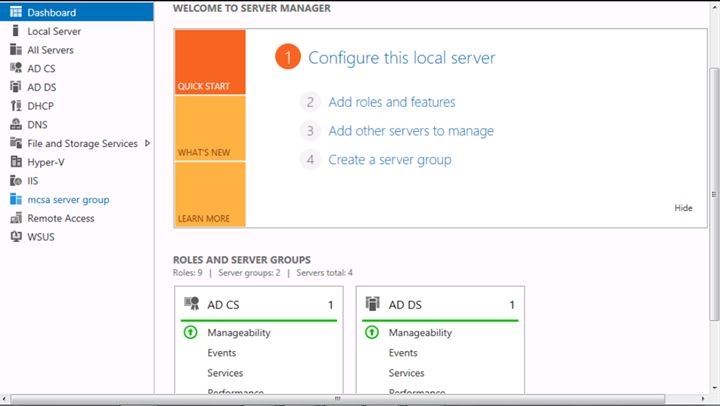The image size is (720, 406).
Task: Click the vertical scrollbar thumb
Action: pyautogui.click(x=714, y=194)
